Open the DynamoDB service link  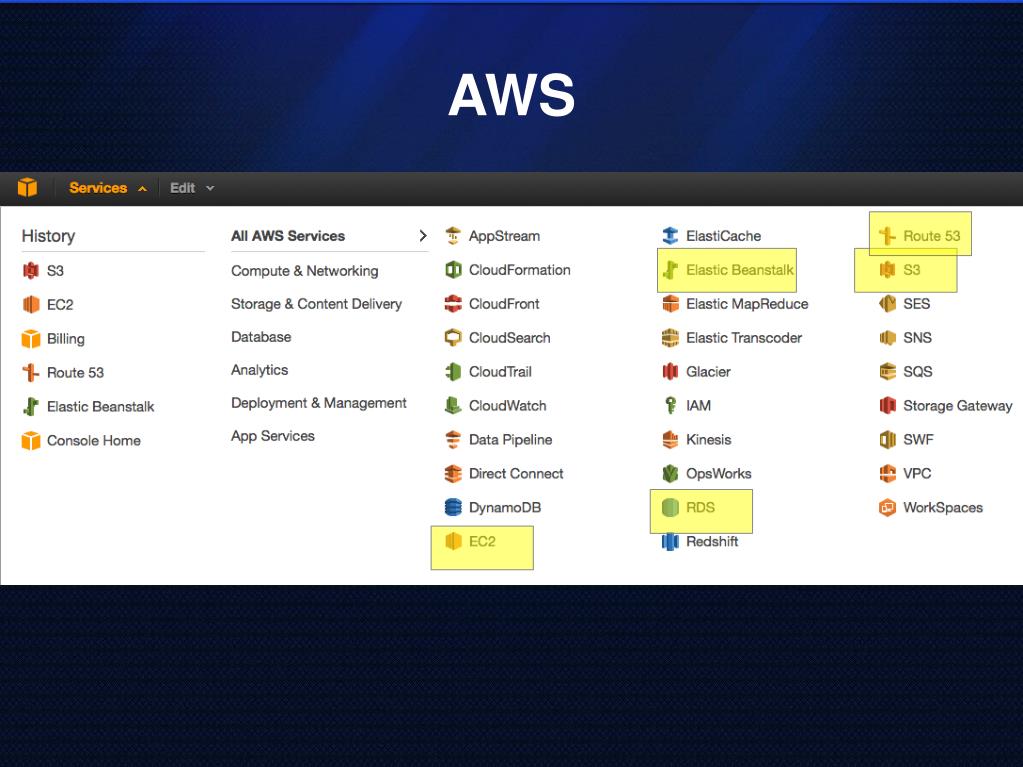504,507
